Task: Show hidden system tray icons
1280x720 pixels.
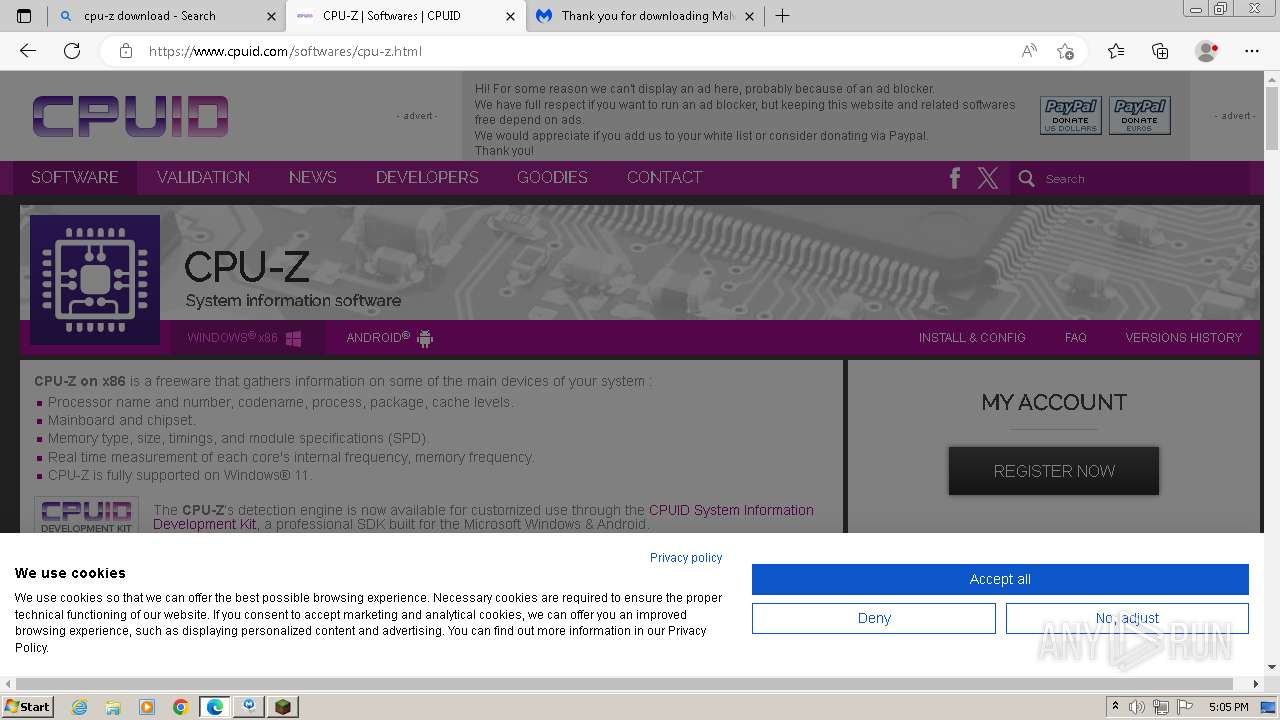Action: coord(1115,707)
